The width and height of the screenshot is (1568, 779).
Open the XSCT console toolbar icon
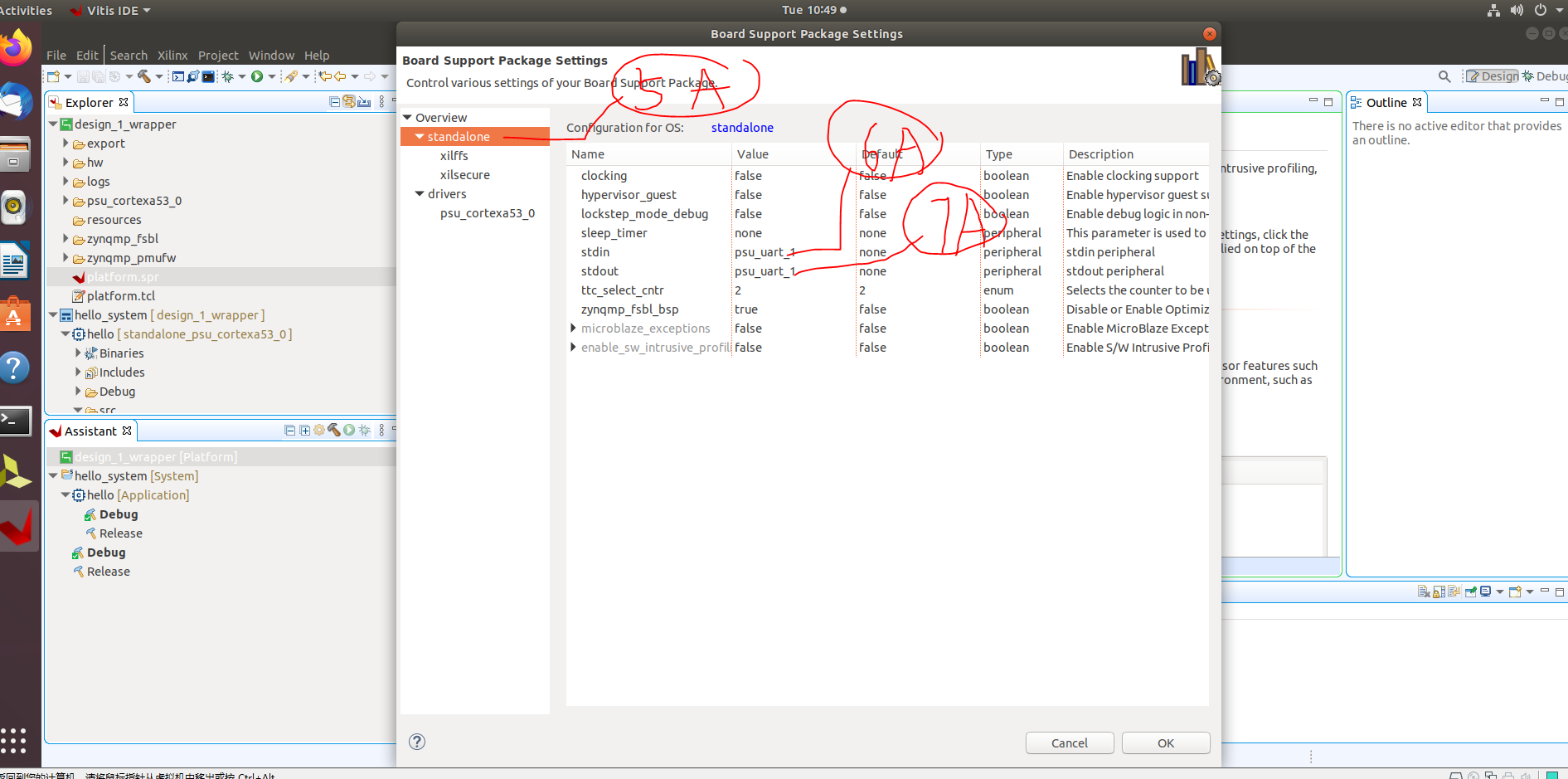pyautogui.click(x=177, y=76)
